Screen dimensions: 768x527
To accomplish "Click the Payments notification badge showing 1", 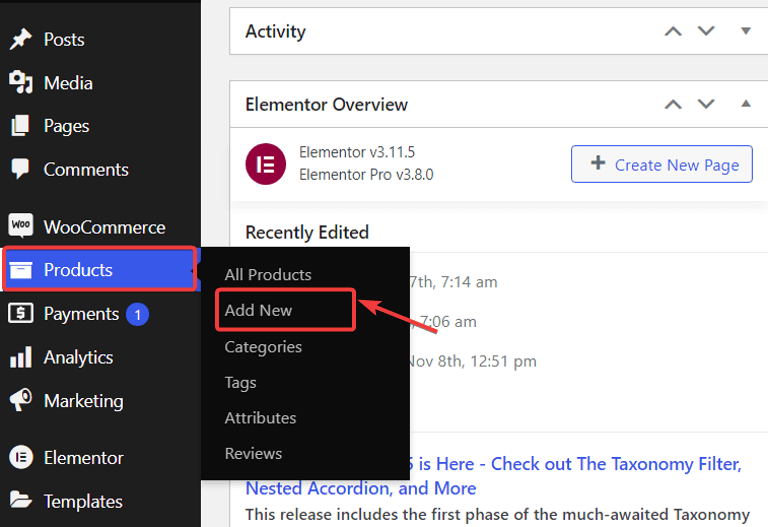I will point(138,314).
